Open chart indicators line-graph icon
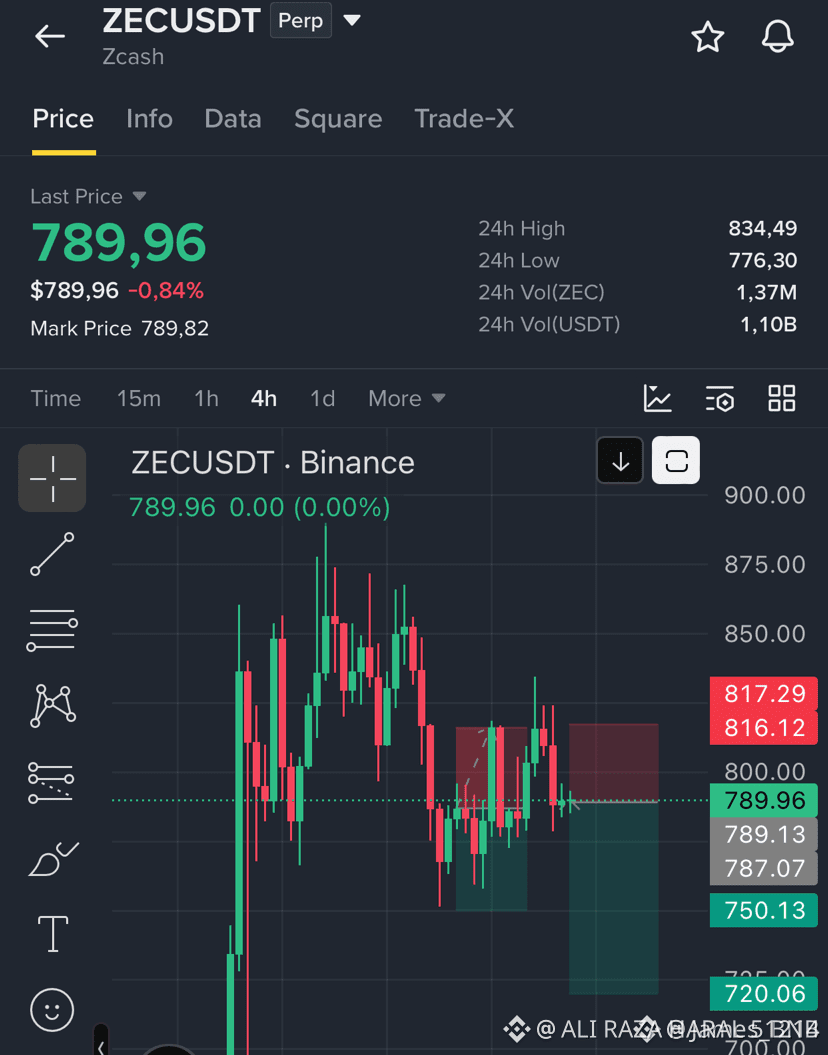This screenshot has height=1055, width=828. click(x=657, y=398)
